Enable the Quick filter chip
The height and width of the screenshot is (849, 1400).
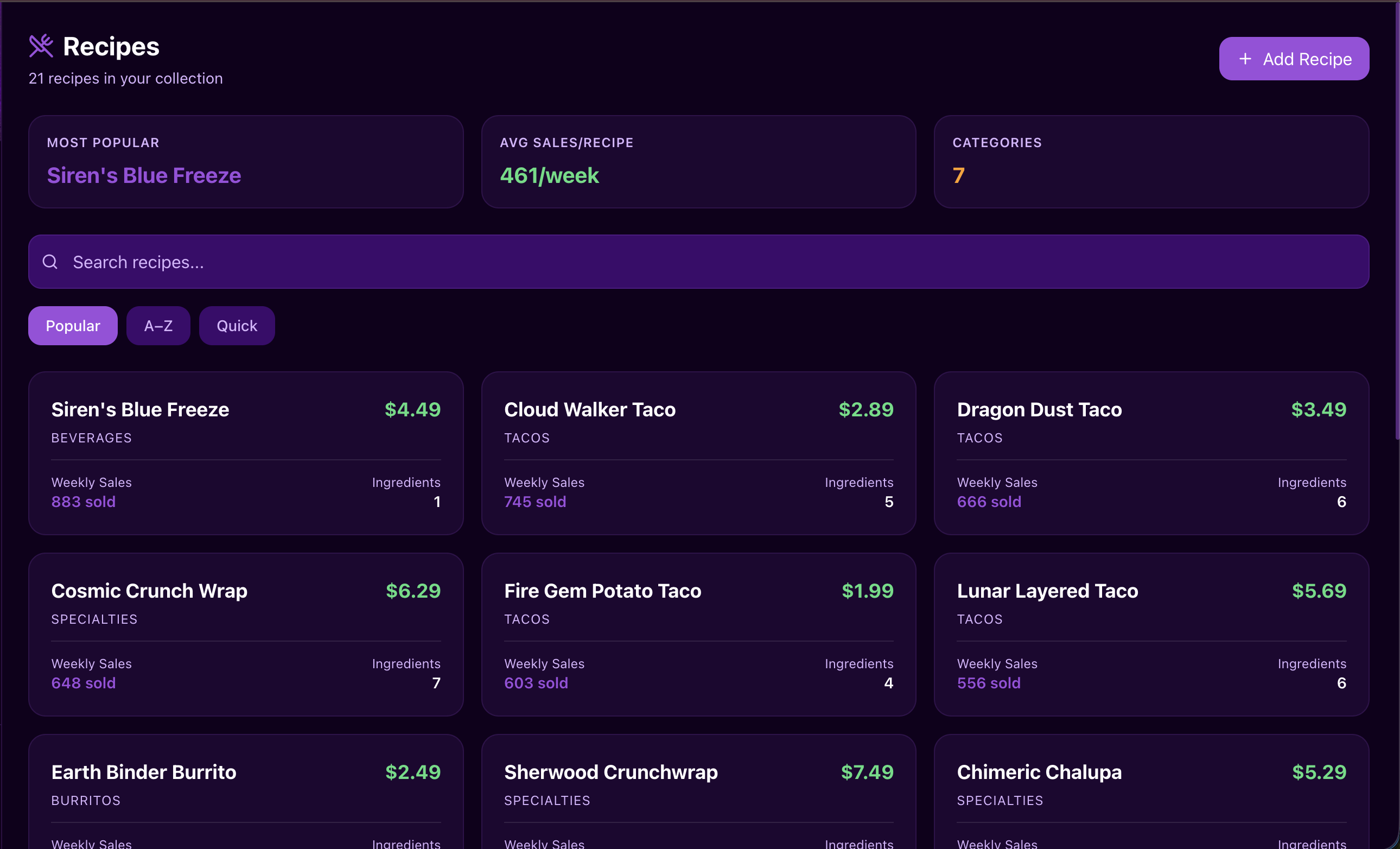(237, 326)
